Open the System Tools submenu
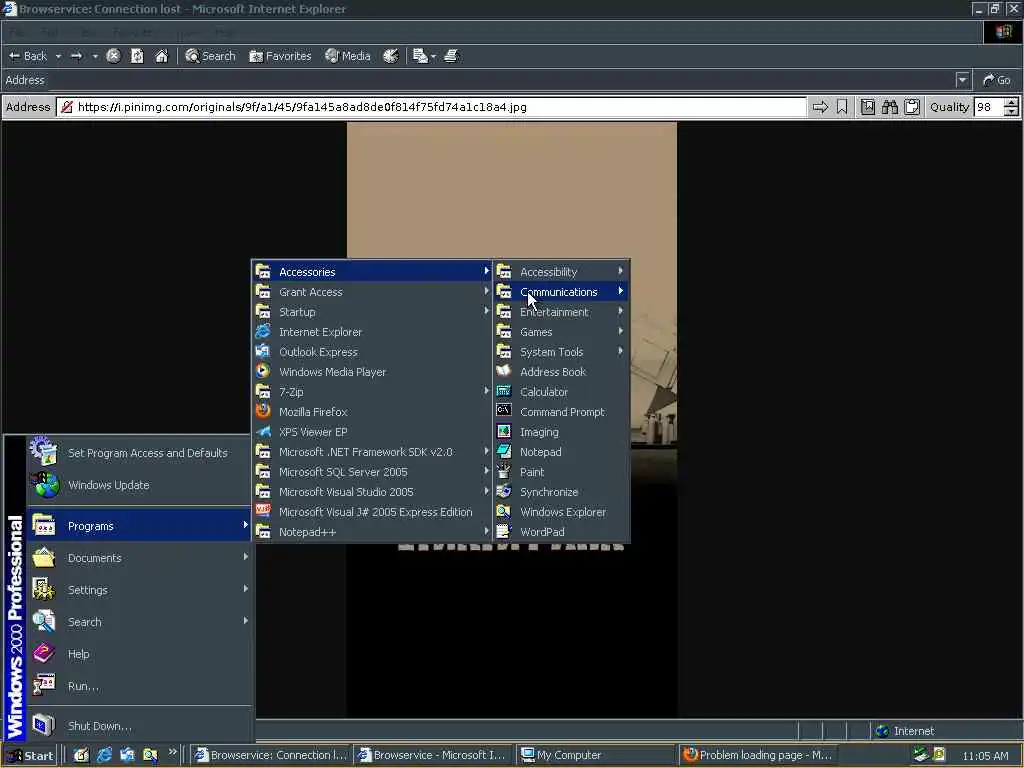Screen dimensions: 1024x768 (x=562, y=352)
